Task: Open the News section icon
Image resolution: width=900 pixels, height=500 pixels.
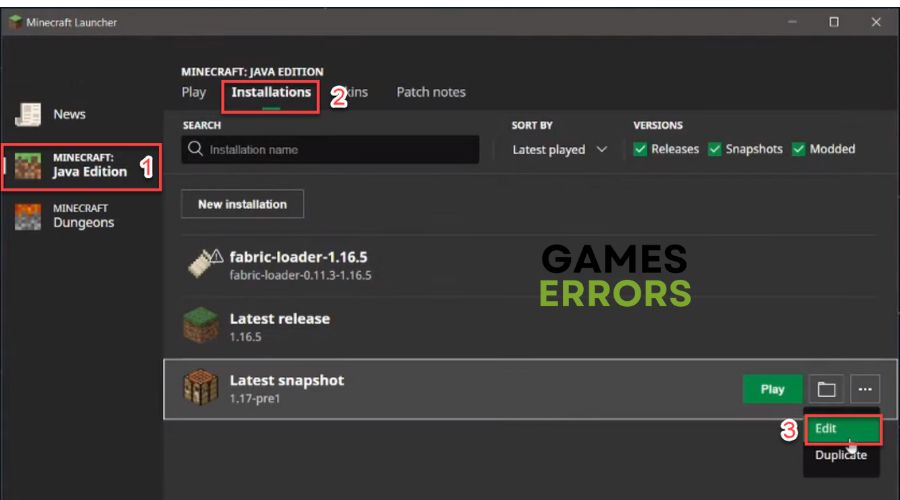Action: coord(28,114)
